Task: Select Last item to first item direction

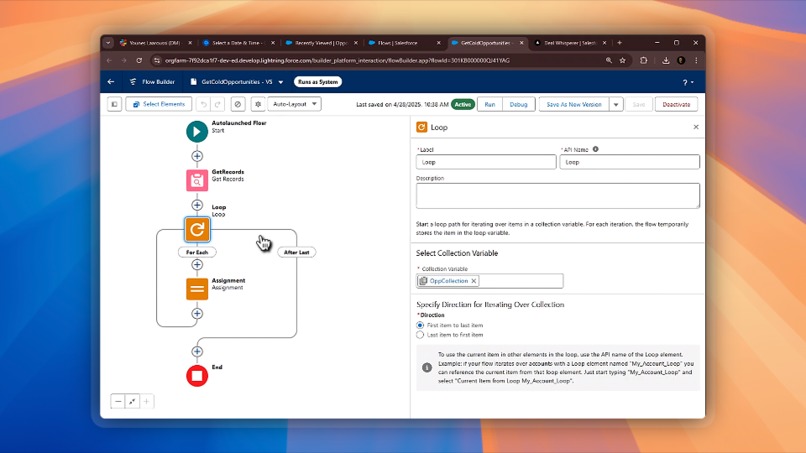Action: [x=420, y=335]
